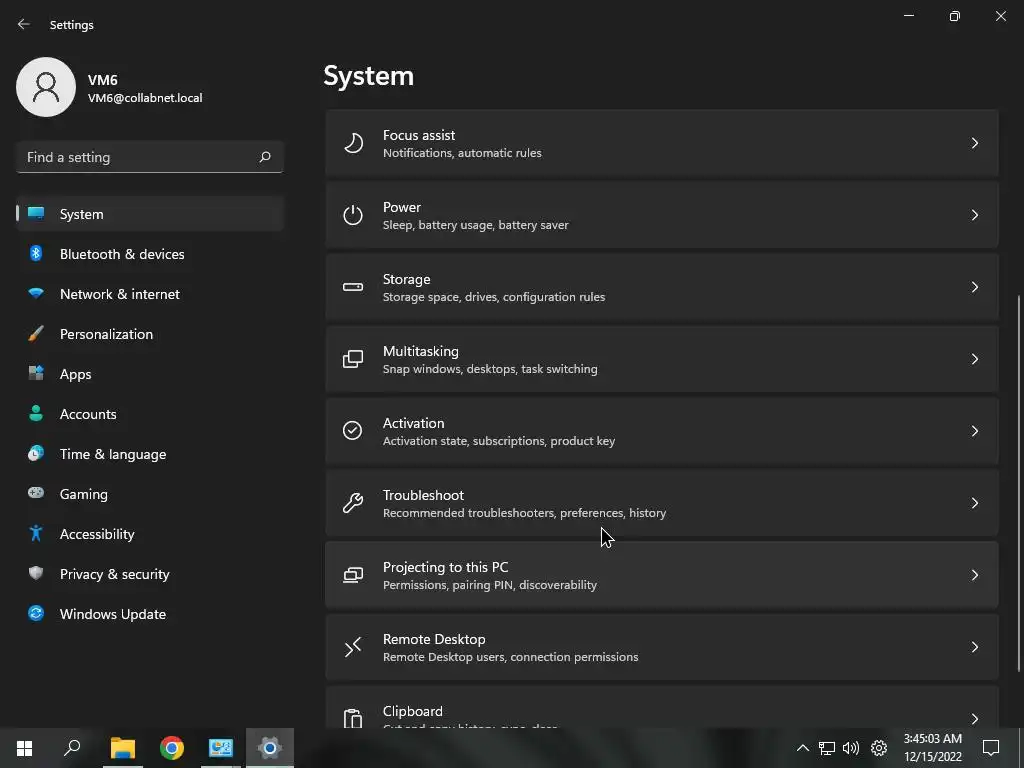Open Control Panel app on taskbar
Image resolution: width=1024 pixels, height=768 pixels.
221,748
